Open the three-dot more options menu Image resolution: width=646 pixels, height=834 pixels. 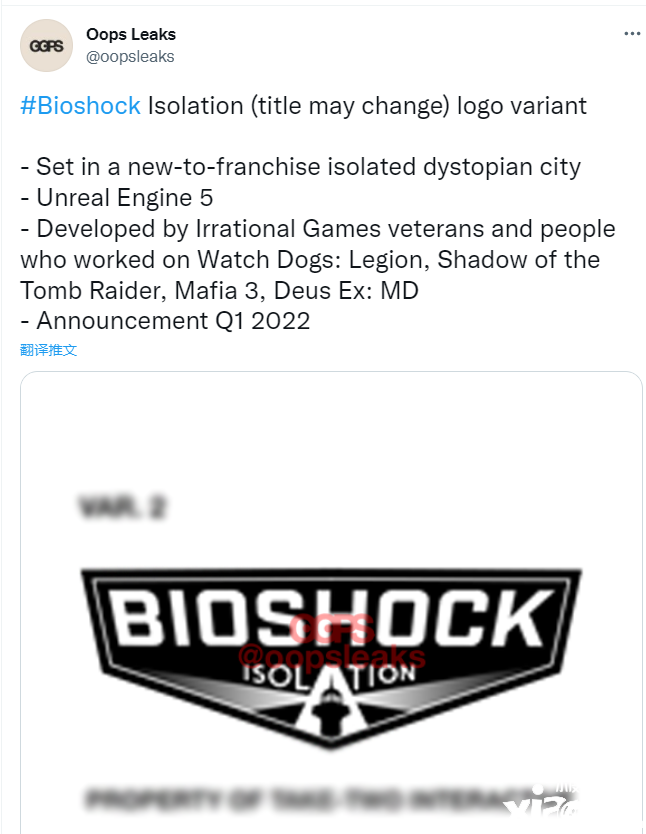pyautogui.click(x=632, y=34)
